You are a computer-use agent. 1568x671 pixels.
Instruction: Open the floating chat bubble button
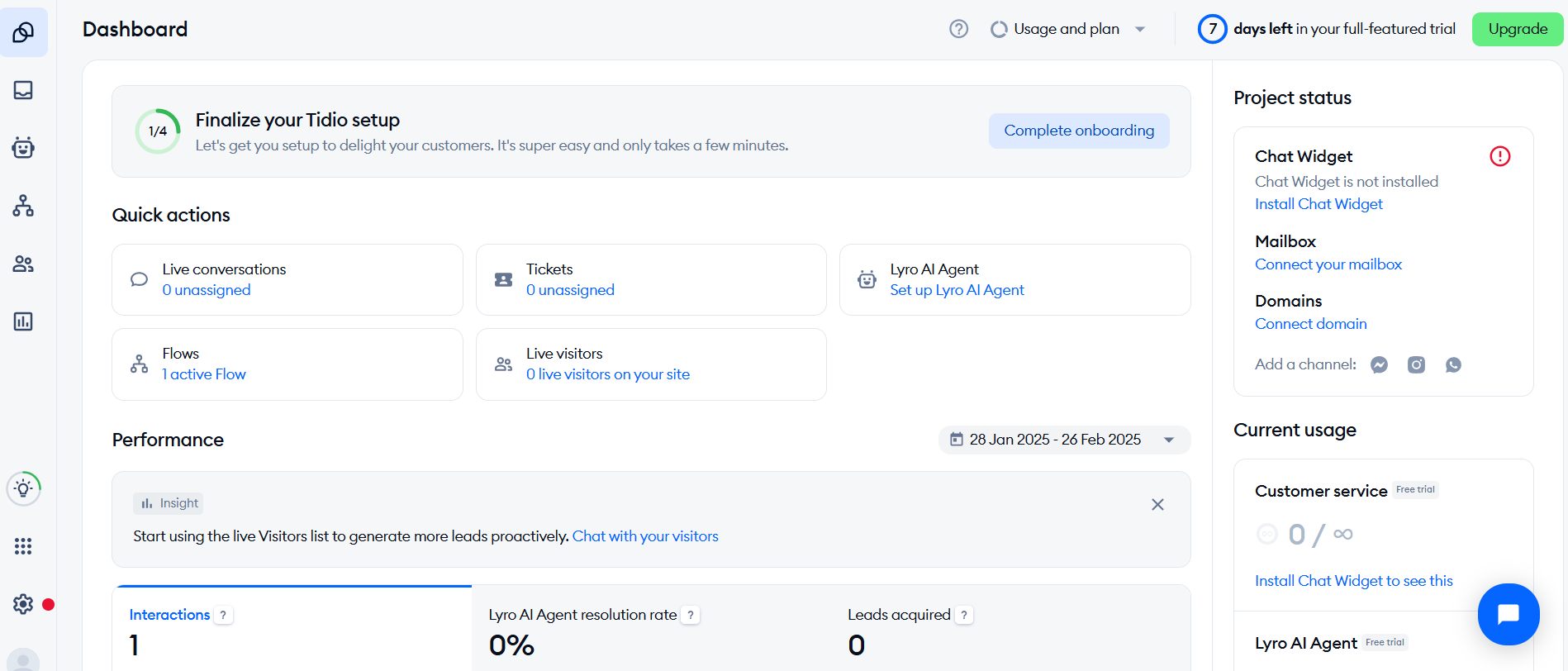click(x=1509, y=614)
